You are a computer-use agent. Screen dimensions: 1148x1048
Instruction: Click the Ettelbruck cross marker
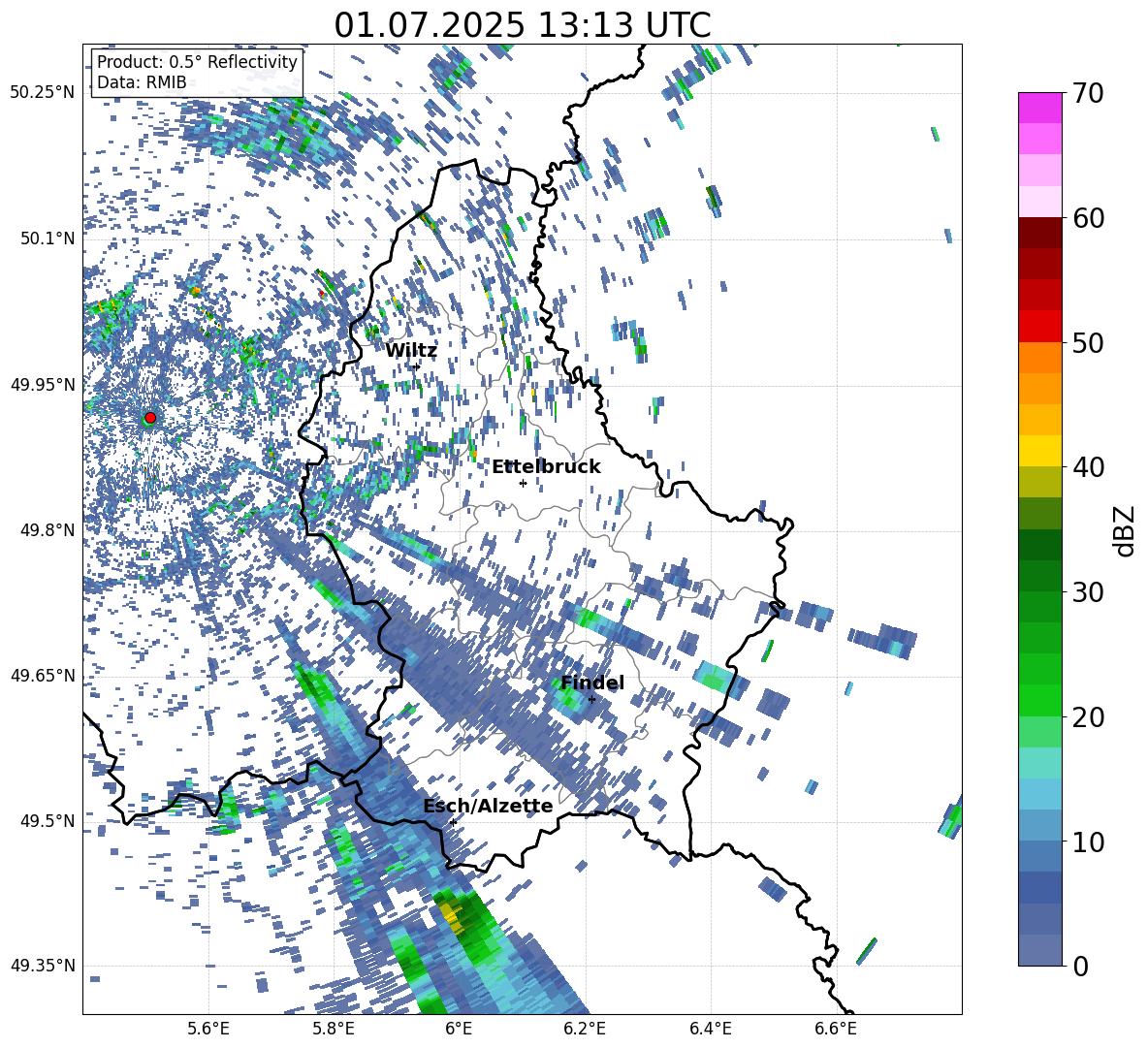523,483
